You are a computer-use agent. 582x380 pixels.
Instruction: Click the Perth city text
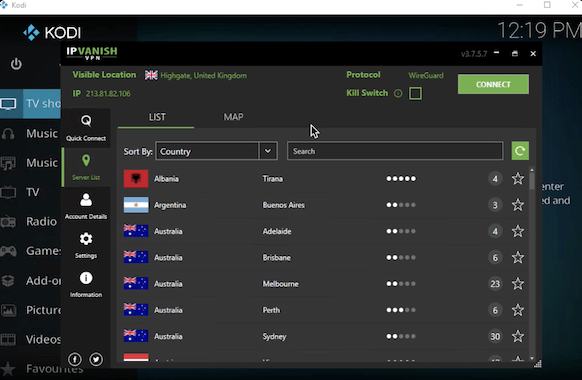271,310
